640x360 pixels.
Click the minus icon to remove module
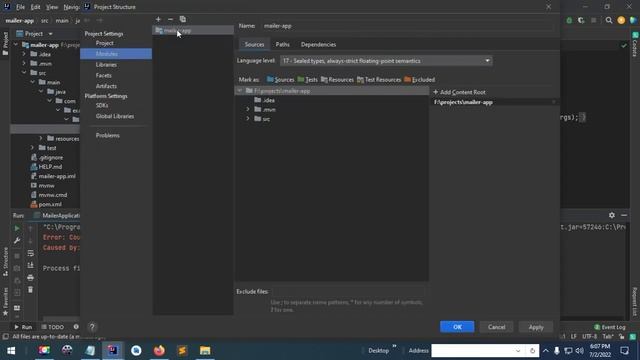pos(171,19)
